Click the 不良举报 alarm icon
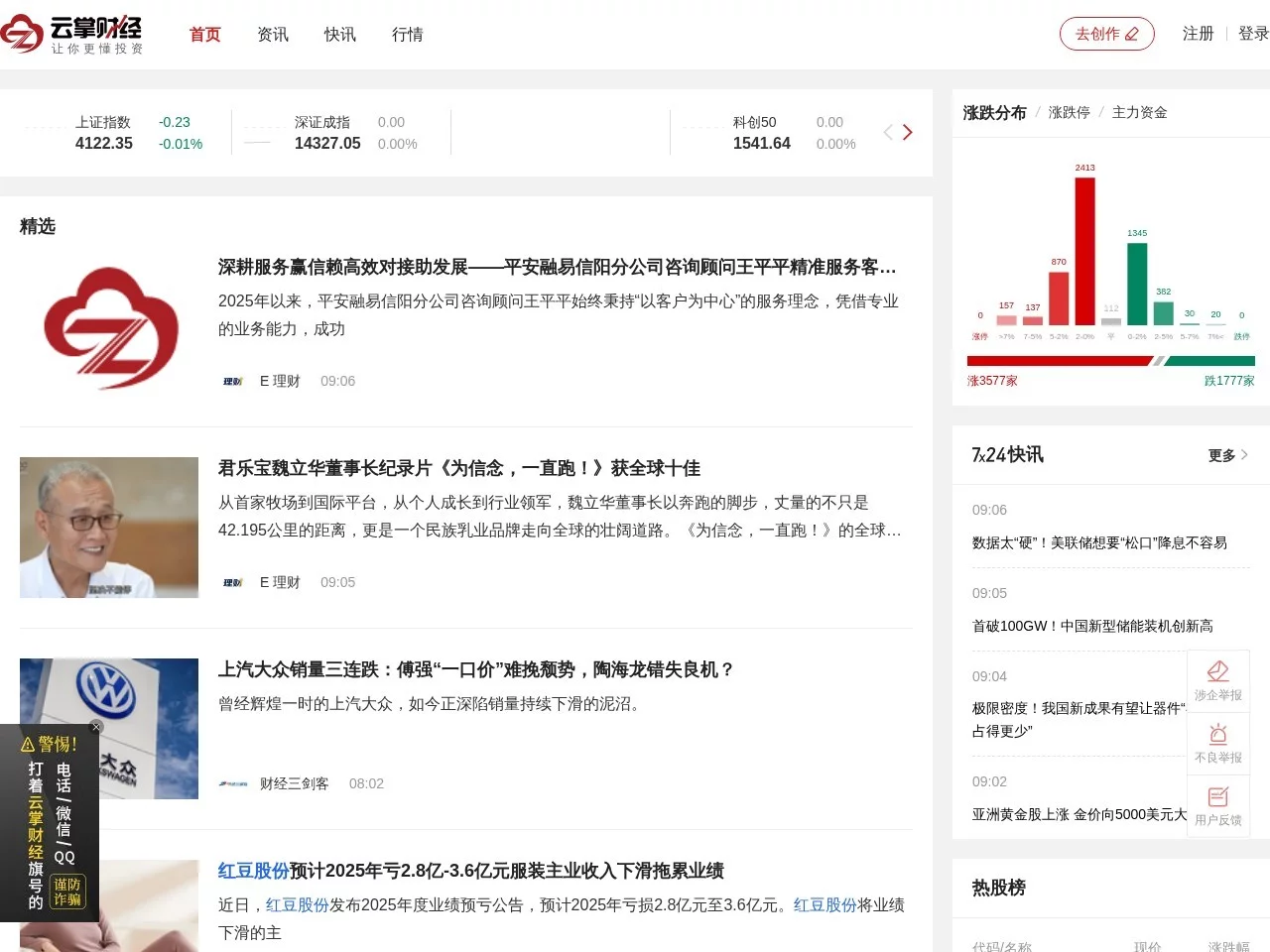The width and height of the screenshot is (1270, 952). pyautogui.click(x=1218, y=734)
